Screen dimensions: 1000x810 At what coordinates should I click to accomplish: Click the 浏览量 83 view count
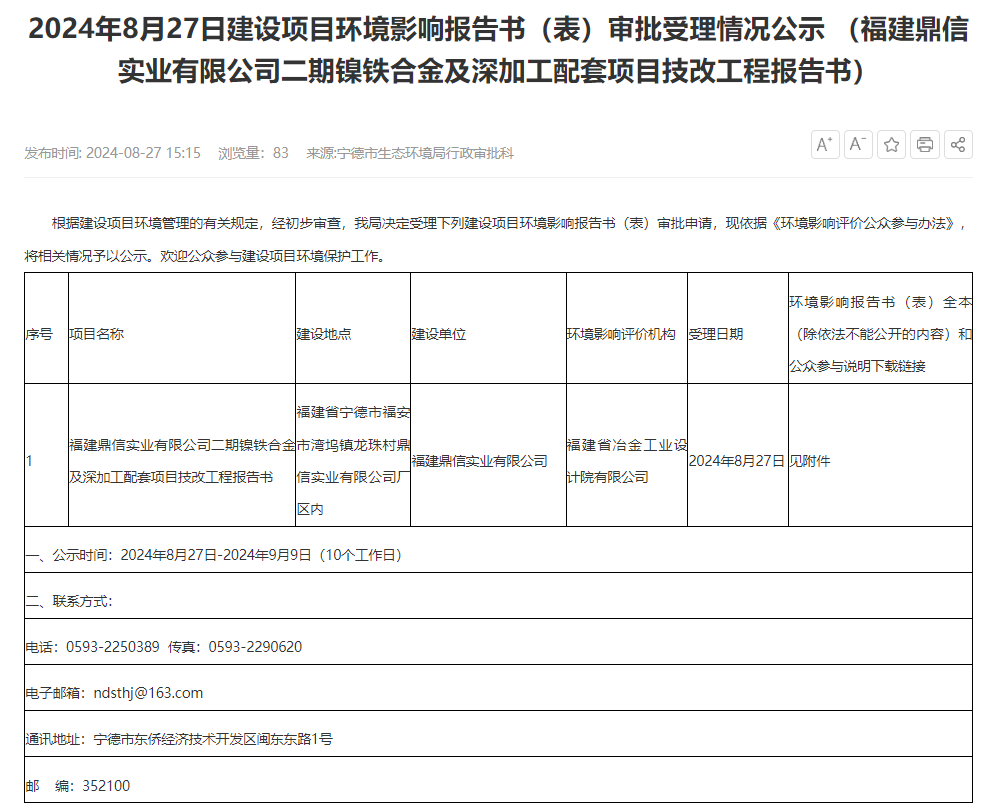point(253,153)
